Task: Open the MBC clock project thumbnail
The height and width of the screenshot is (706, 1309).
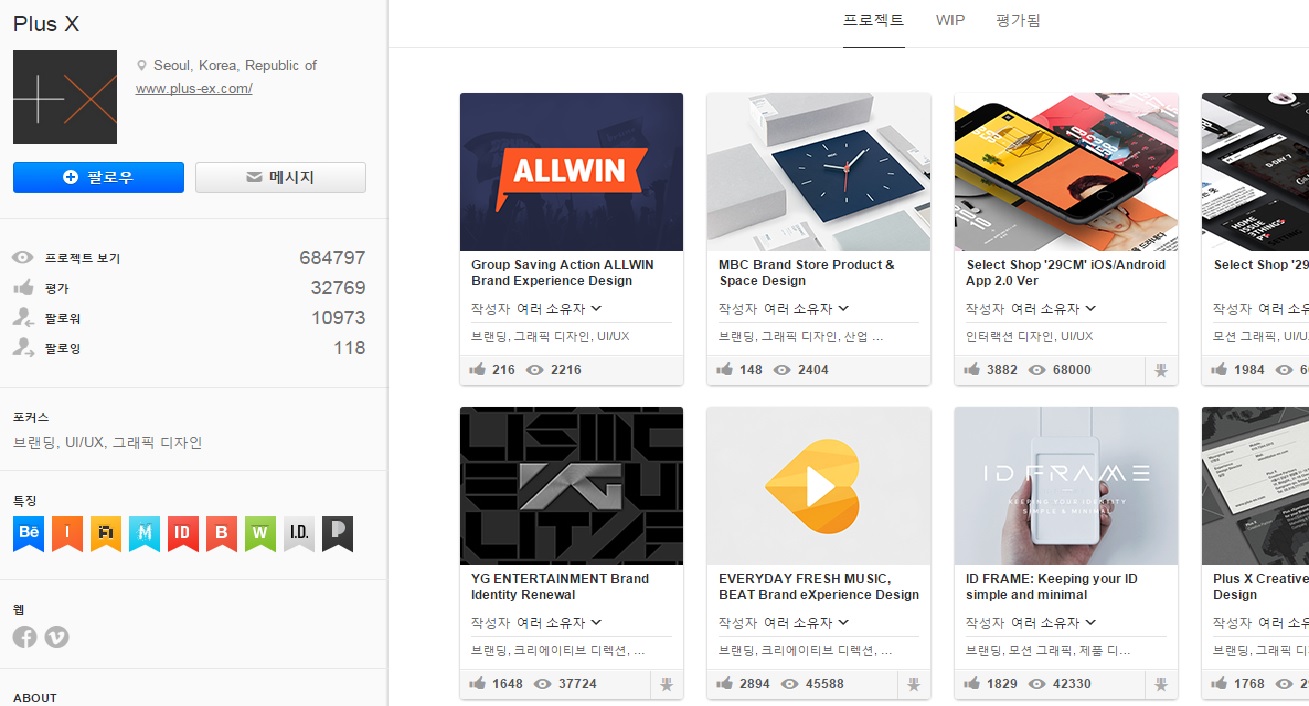Action: [x=818, y=172]
